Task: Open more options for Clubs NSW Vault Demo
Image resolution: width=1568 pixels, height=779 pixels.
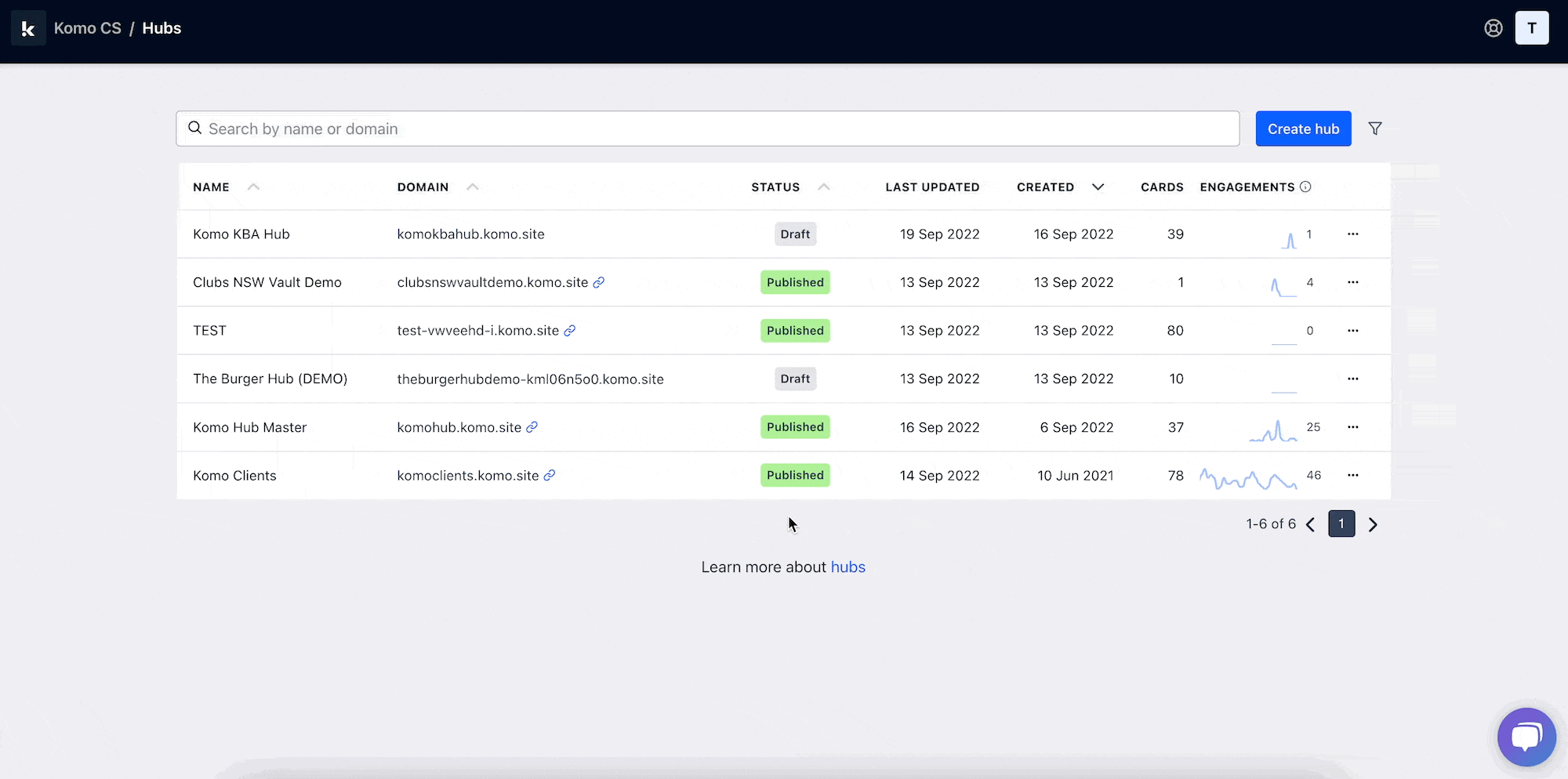Action: point(1353,282)
